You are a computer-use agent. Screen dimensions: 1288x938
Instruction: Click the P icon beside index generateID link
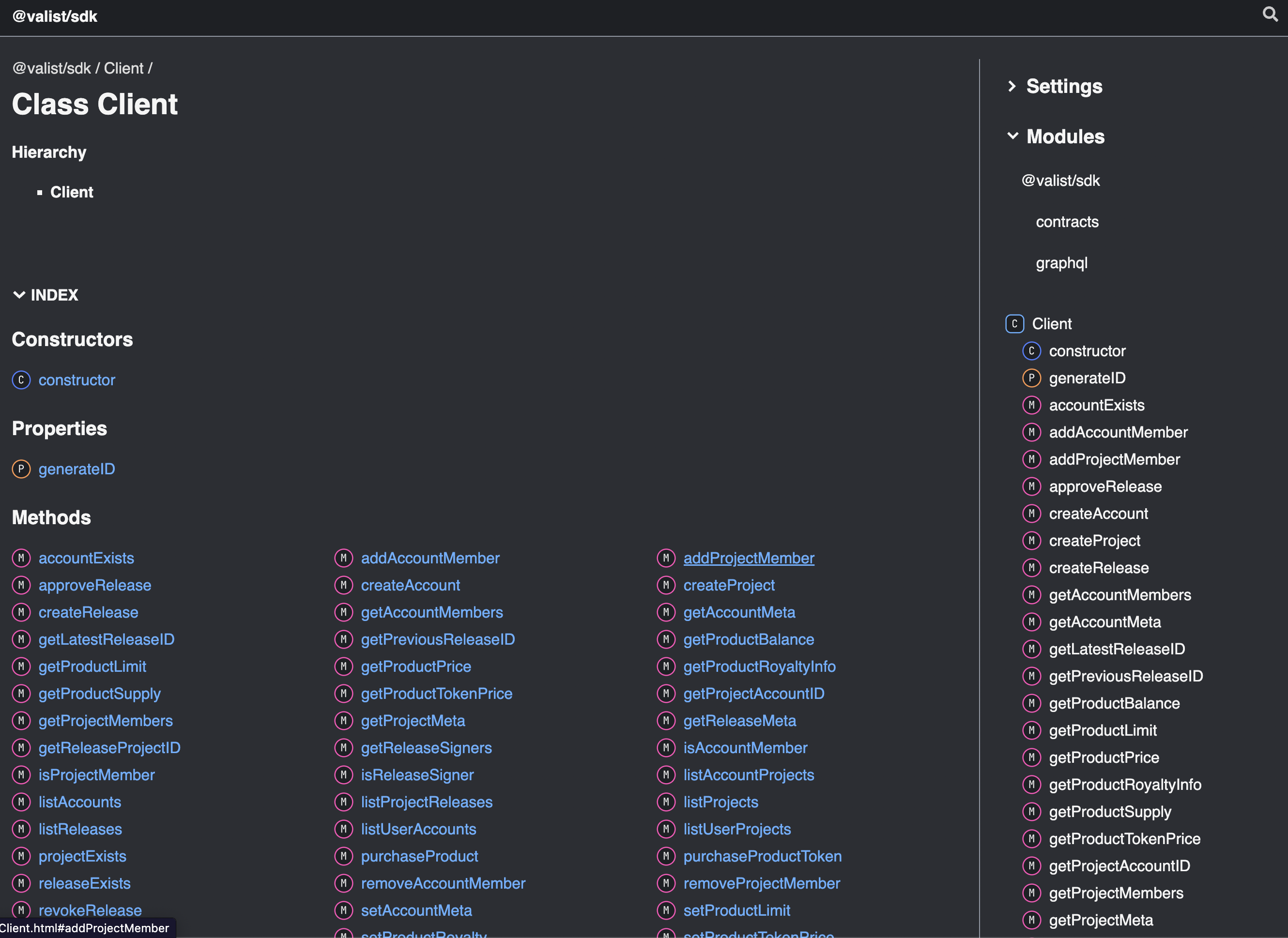point(21,469)
